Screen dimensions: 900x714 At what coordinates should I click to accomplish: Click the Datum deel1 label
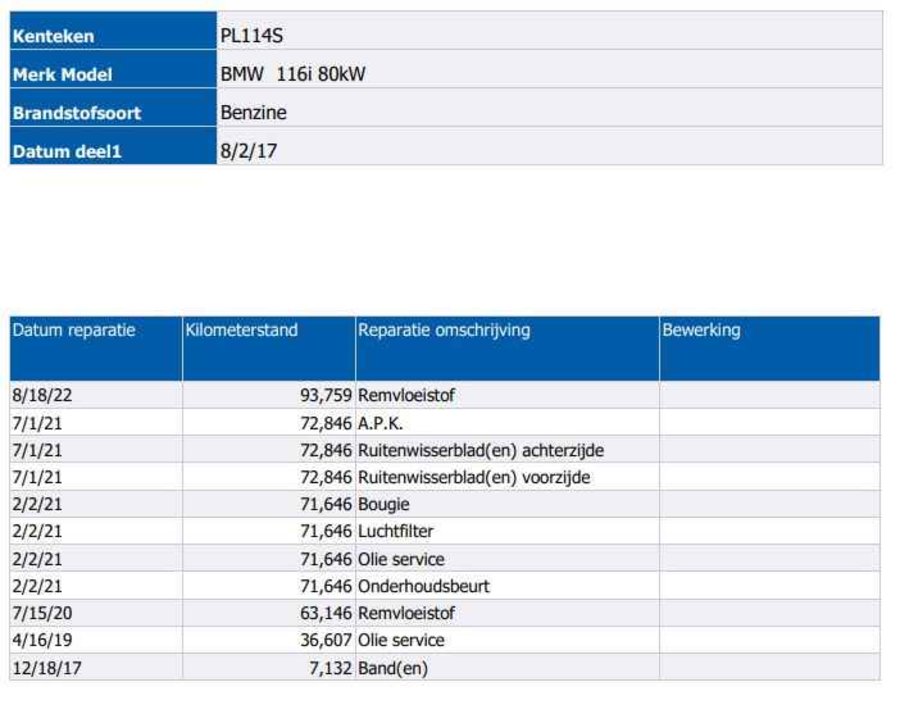click(x=66, y=152)
